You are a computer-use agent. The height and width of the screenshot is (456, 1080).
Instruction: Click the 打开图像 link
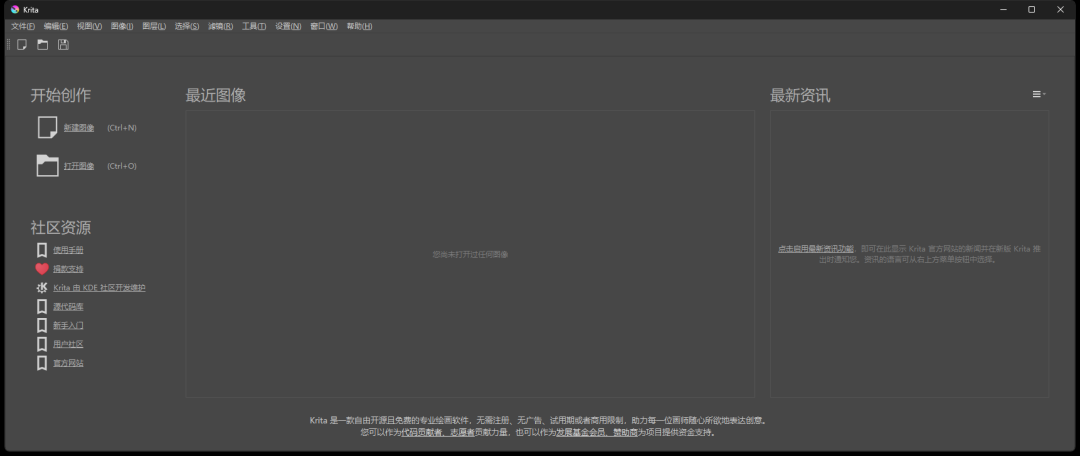coord(79,166)
